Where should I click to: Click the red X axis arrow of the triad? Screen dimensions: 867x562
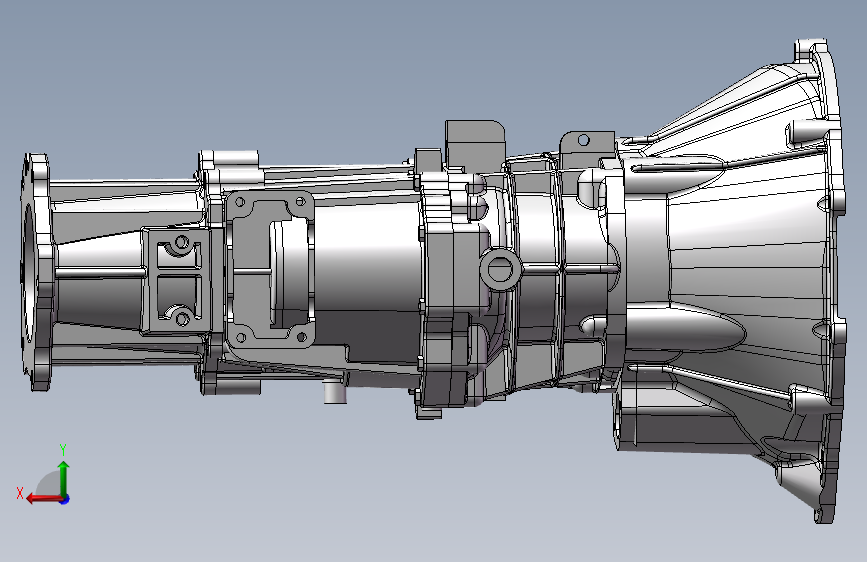44,499
